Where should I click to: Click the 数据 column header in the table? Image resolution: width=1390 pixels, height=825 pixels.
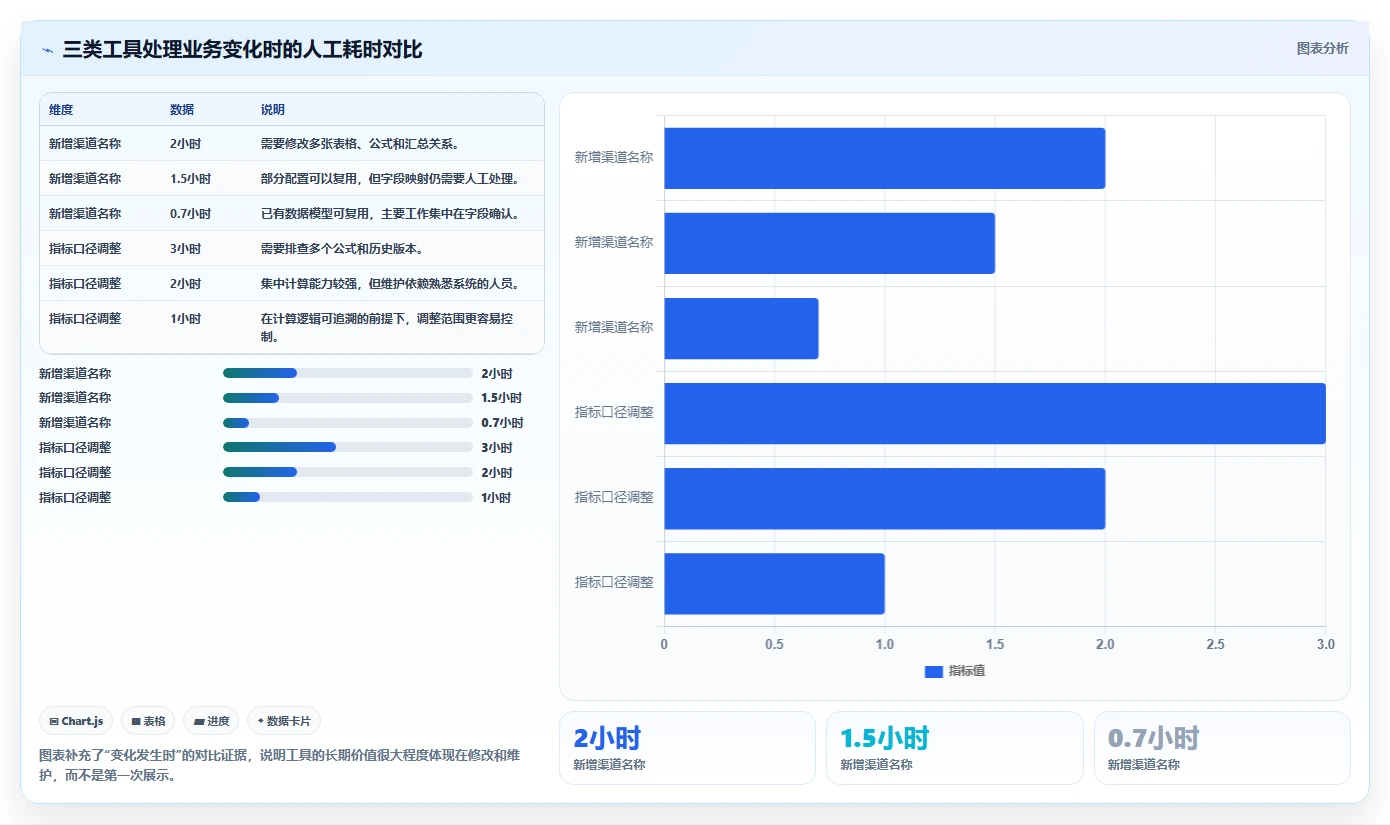pyautogui.click(x=182, y=110)
